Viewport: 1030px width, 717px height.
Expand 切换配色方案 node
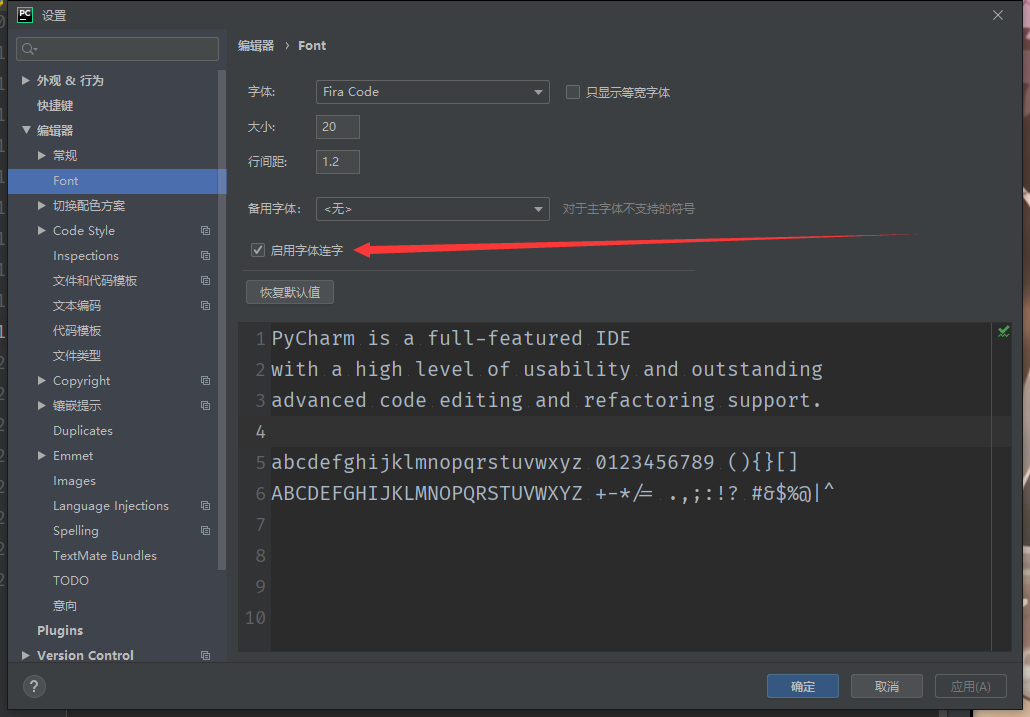(x=41, y=206)
